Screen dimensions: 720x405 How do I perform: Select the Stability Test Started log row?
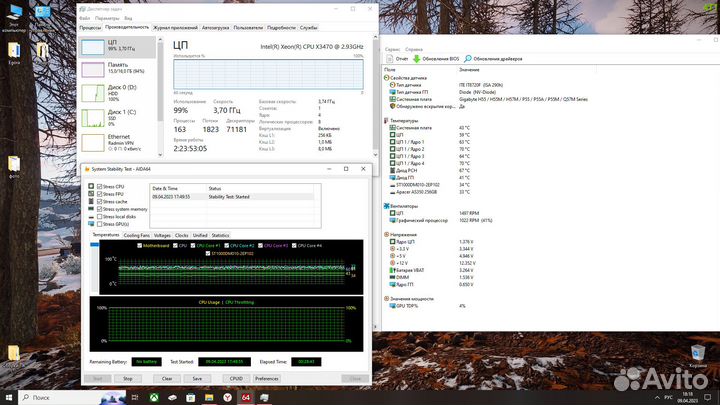pos(232,197)
